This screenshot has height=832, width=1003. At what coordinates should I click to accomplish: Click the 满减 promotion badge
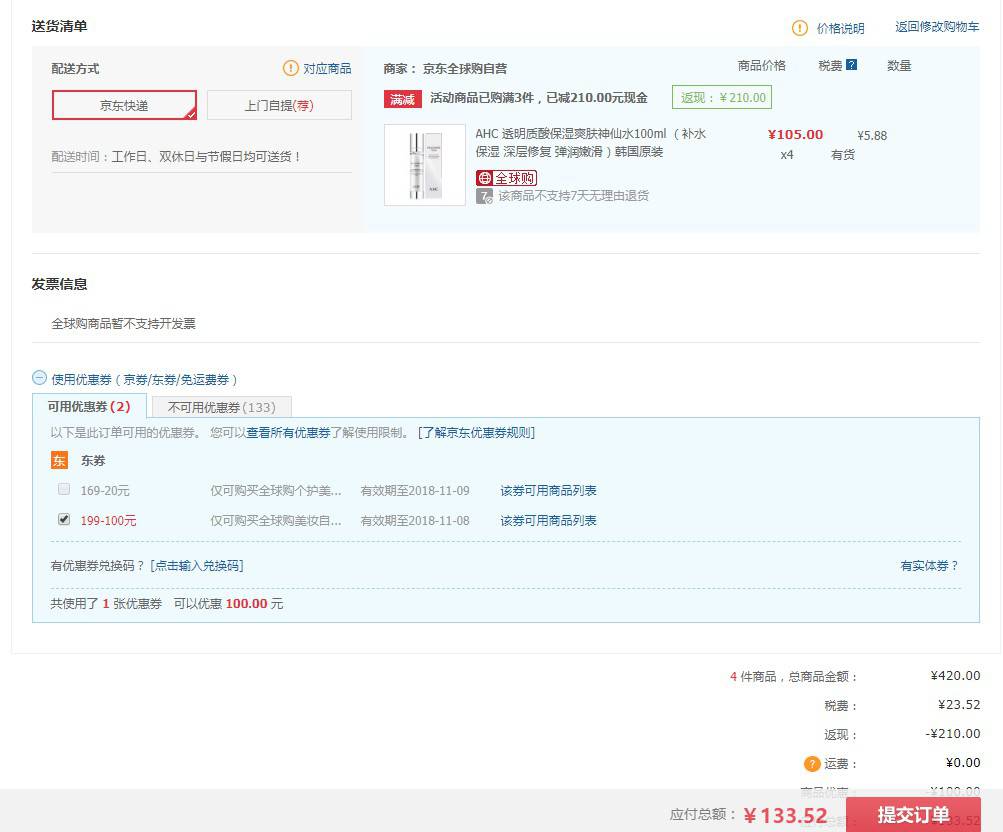tap(402, 97)
